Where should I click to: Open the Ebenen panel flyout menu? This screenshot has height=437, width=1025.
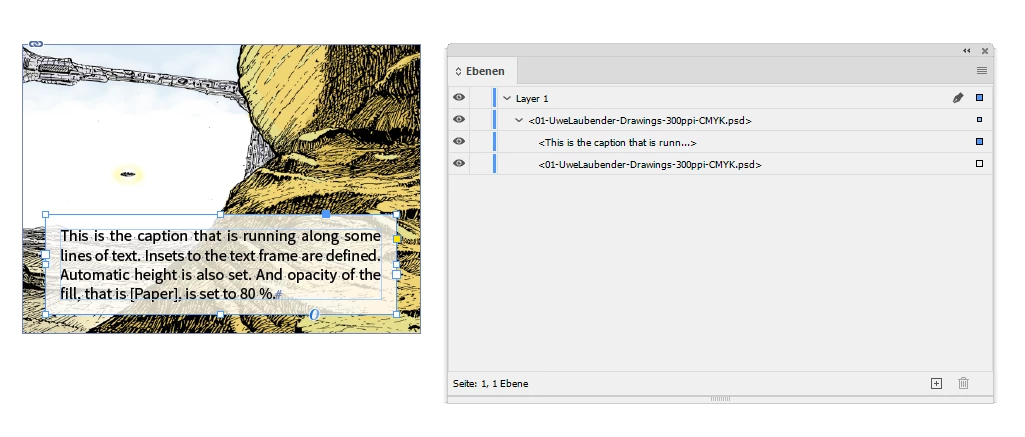[981, 71]
